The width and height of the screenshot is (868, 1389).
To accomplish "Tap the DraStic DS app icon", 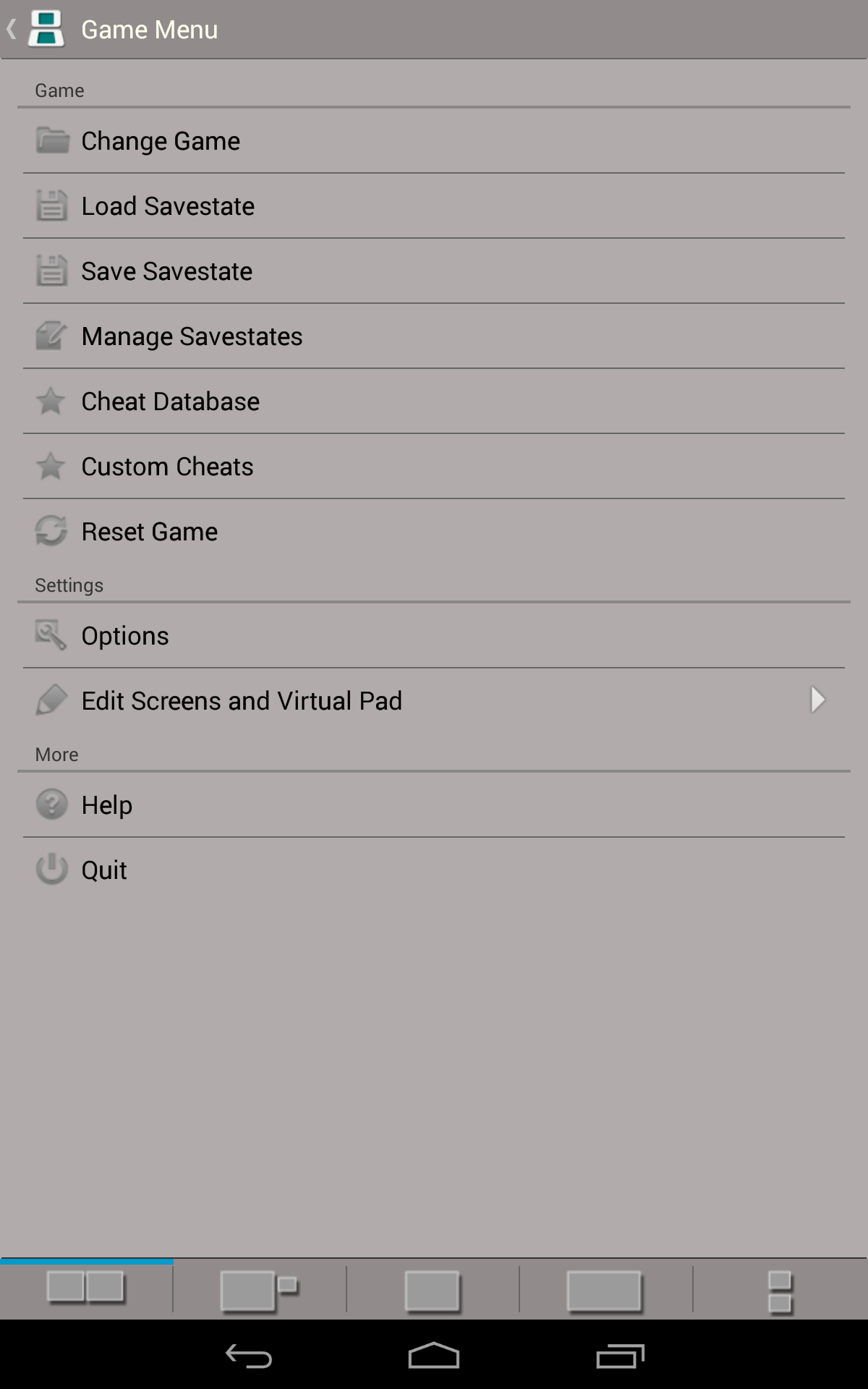I will click(46, 29).
